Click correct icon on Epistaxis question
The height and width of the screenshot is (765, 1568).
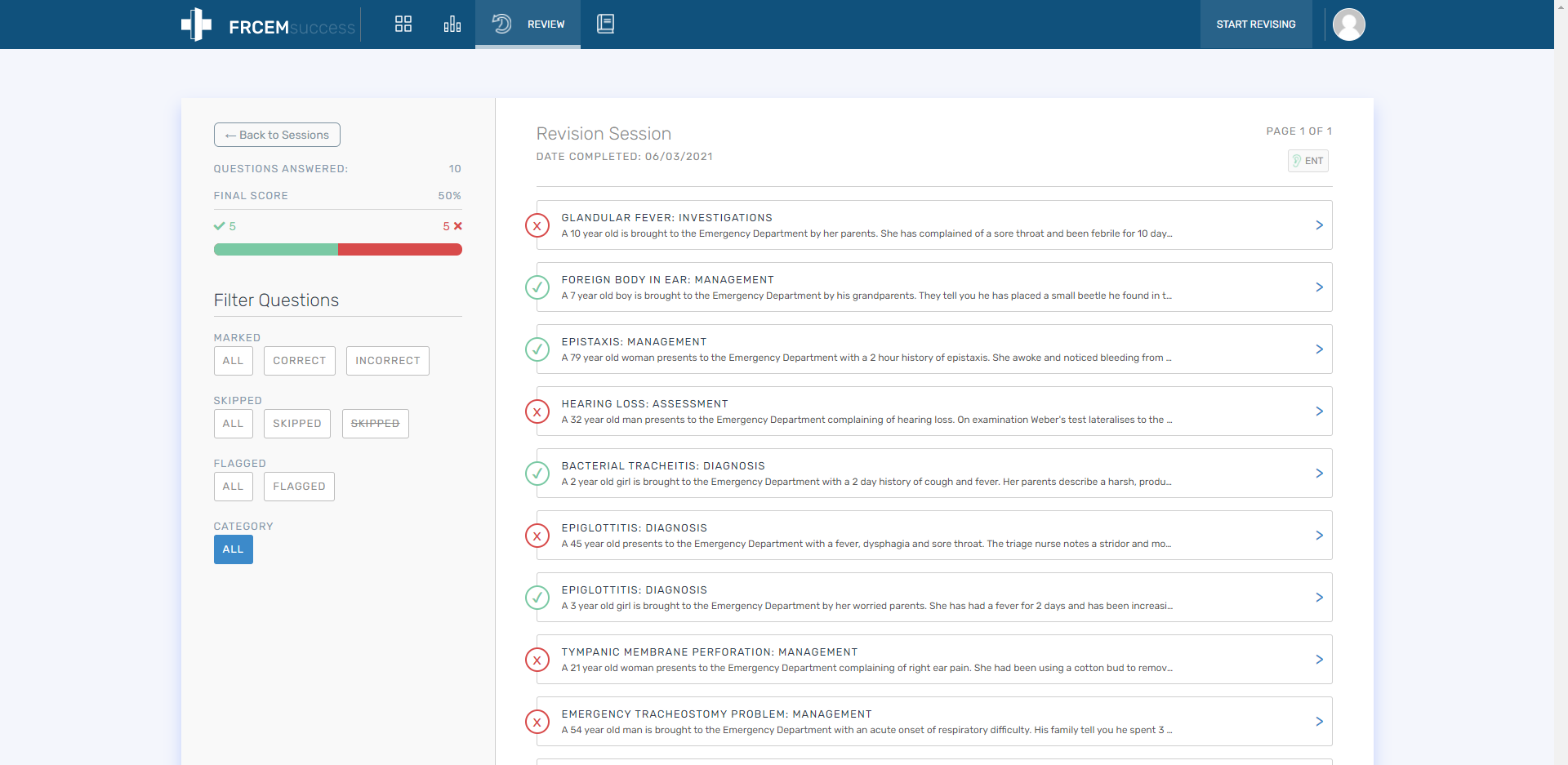(537, 349)
